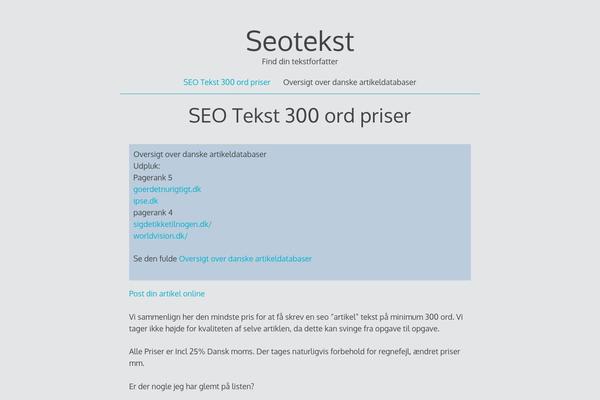Click the Find din tekstforfatter tagline
This screenshot has height=400, width=600.
[x=300, y=62]
